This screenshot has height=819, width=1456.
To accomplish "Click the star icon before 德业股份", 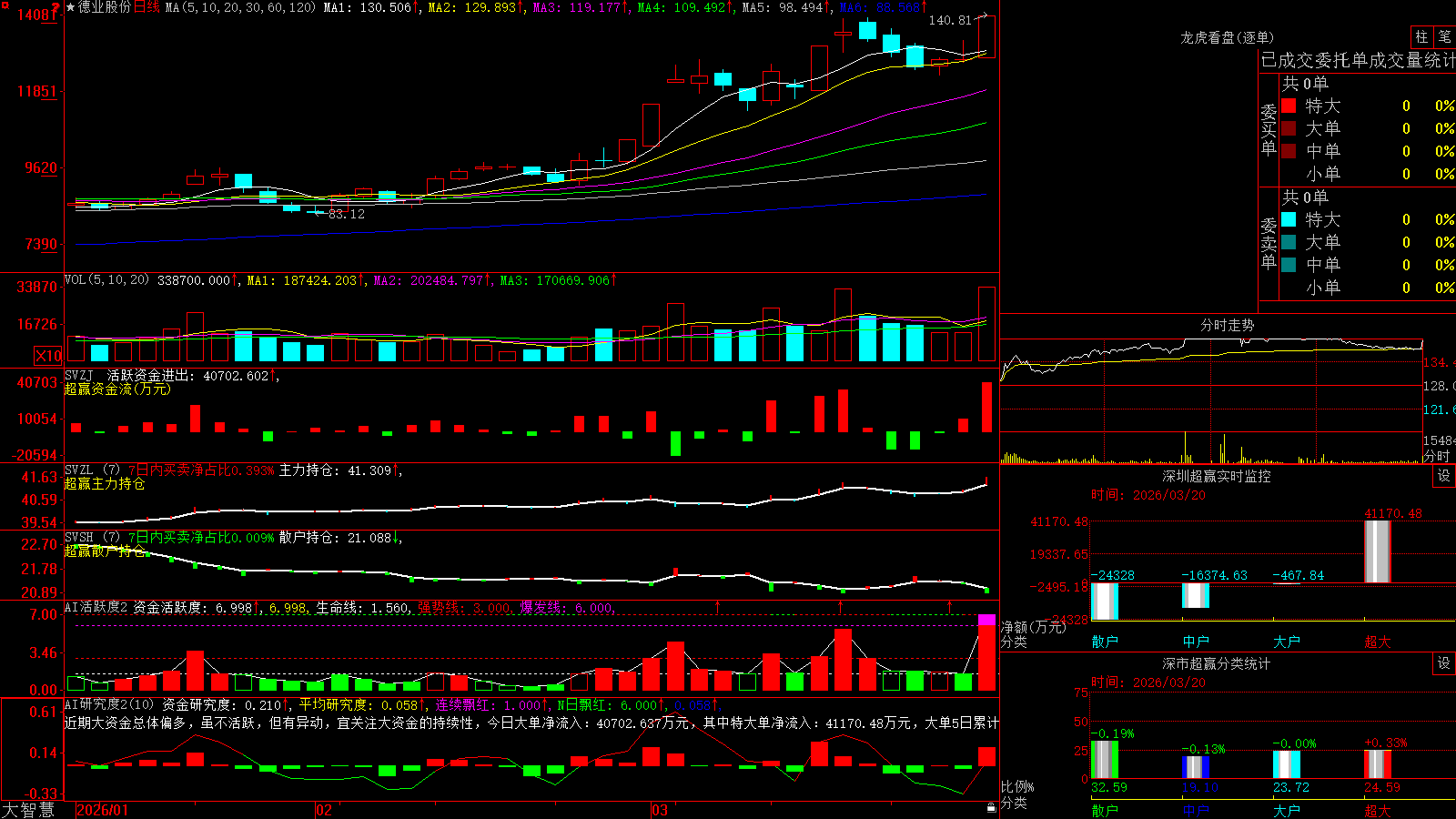I will [x=71, y=7].
